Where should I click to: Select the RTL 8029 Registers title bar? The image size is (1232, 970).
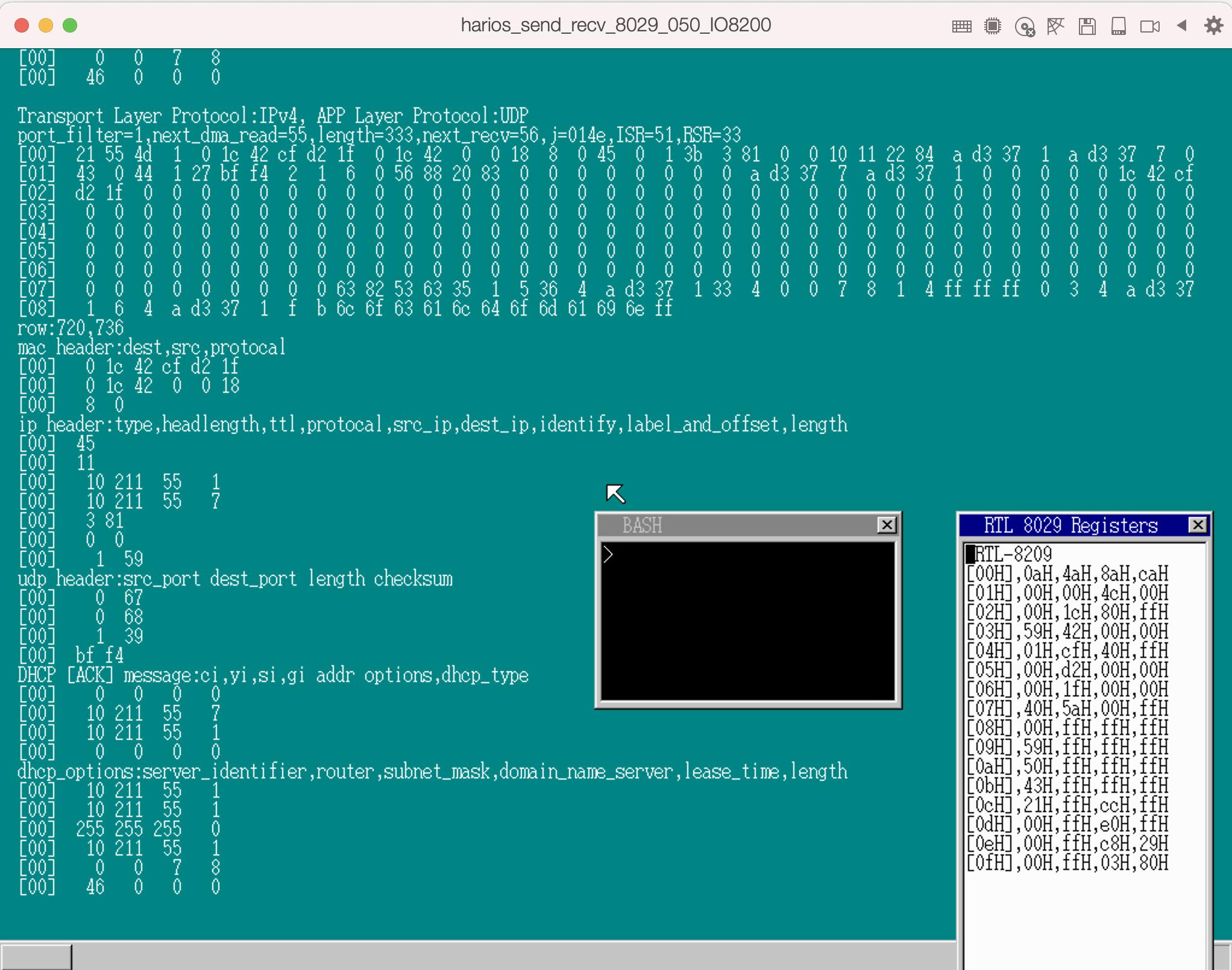[x=1070, y=525]
